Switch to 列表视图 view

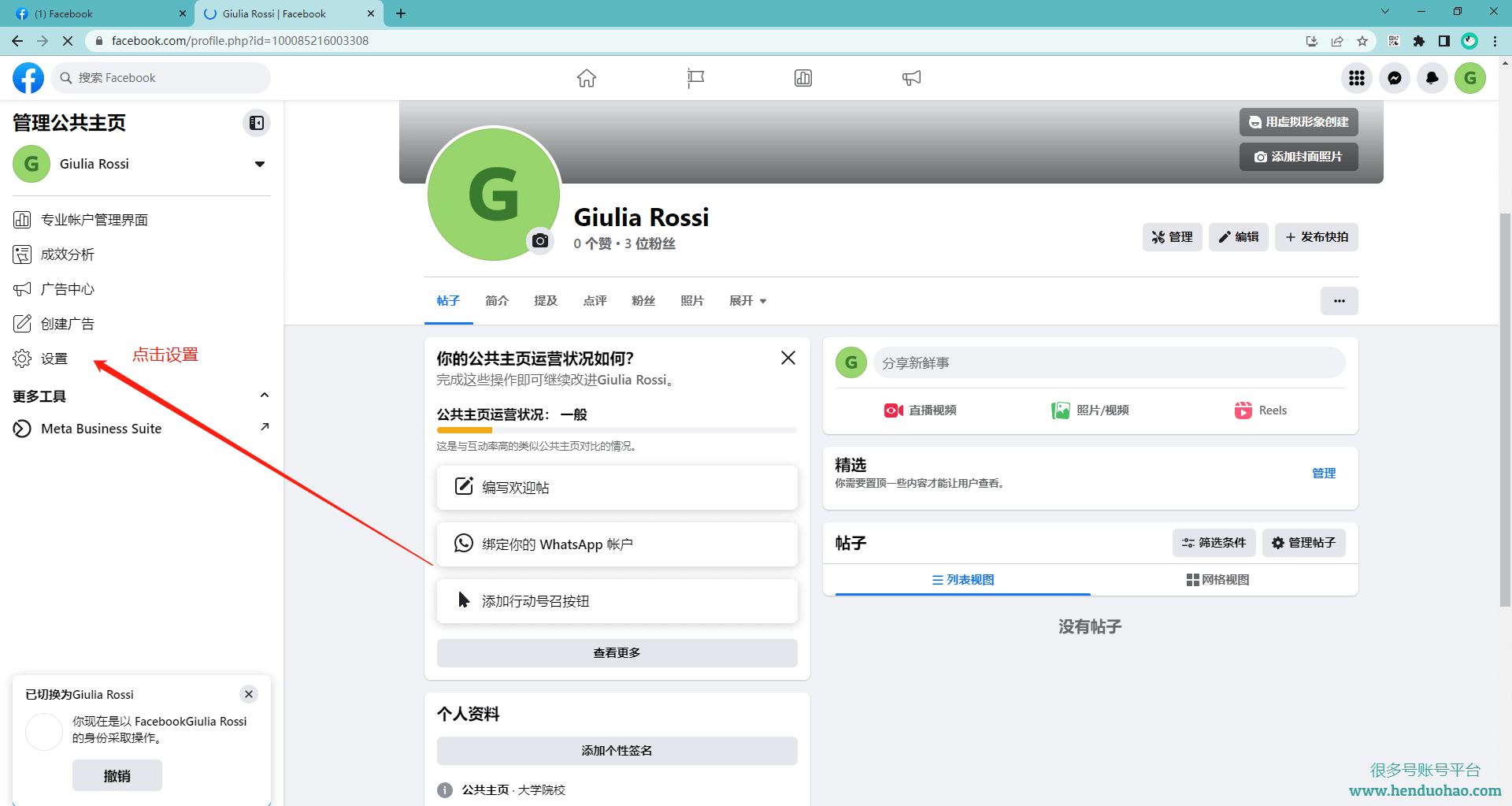pos(963,580)
